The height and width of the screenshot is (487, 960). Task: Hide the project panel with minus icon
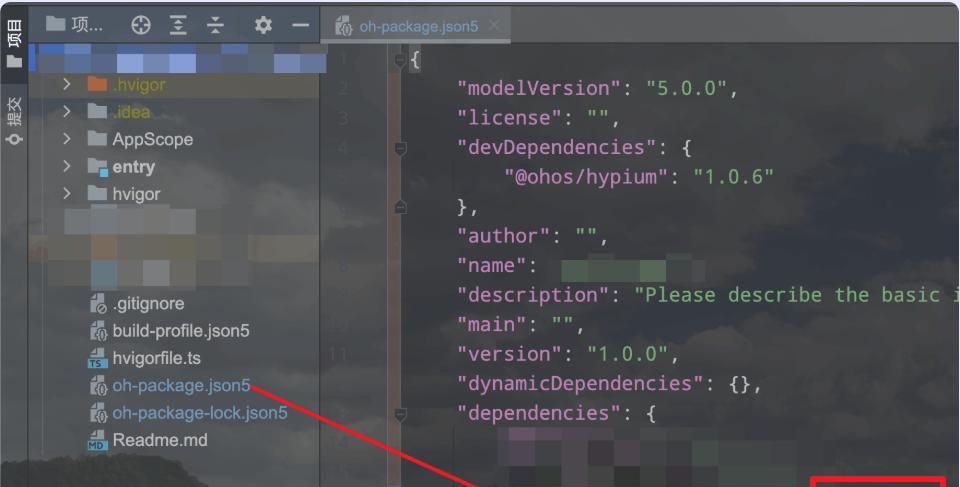point(300,26)
